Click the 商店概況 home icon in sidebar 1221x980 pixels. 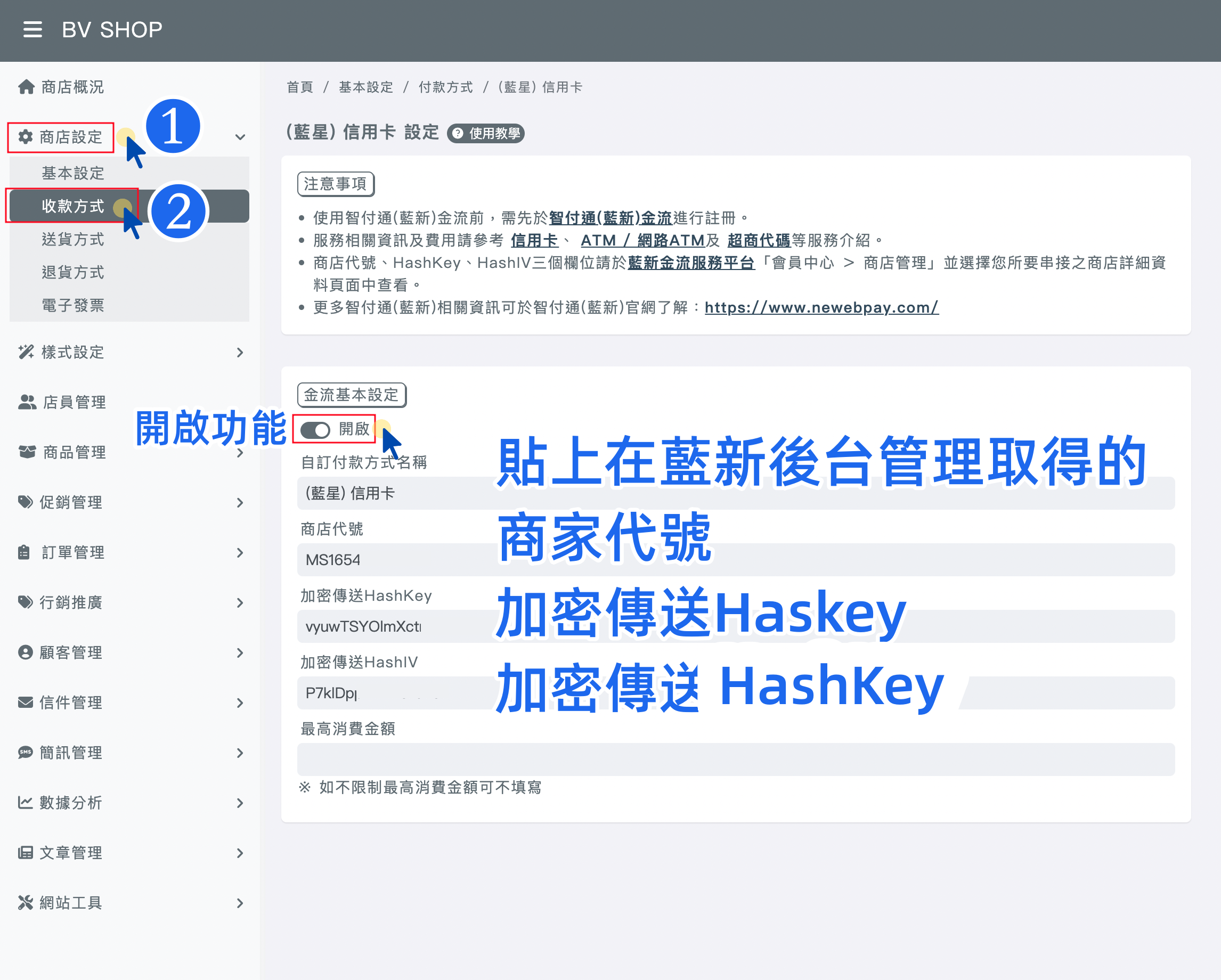coord(26,86)
